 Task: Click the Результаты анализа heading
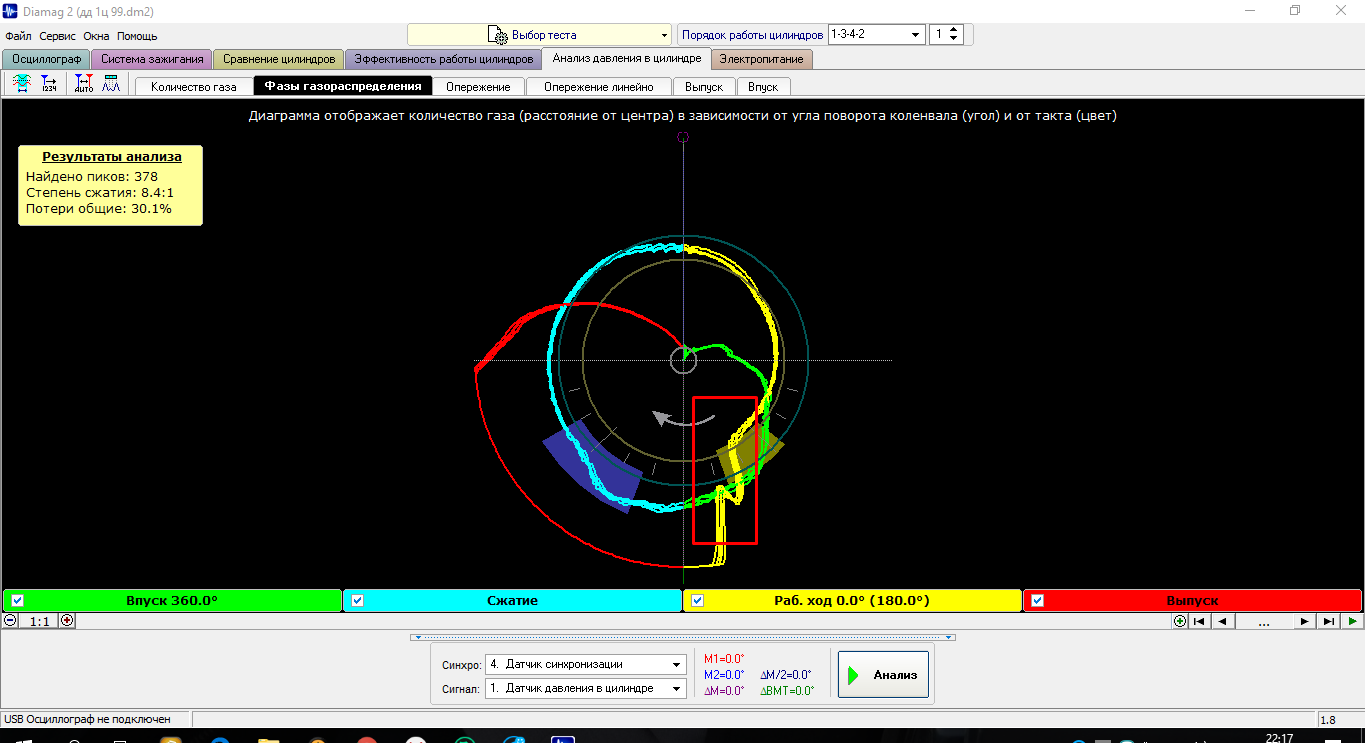click(x=112, y=157)
